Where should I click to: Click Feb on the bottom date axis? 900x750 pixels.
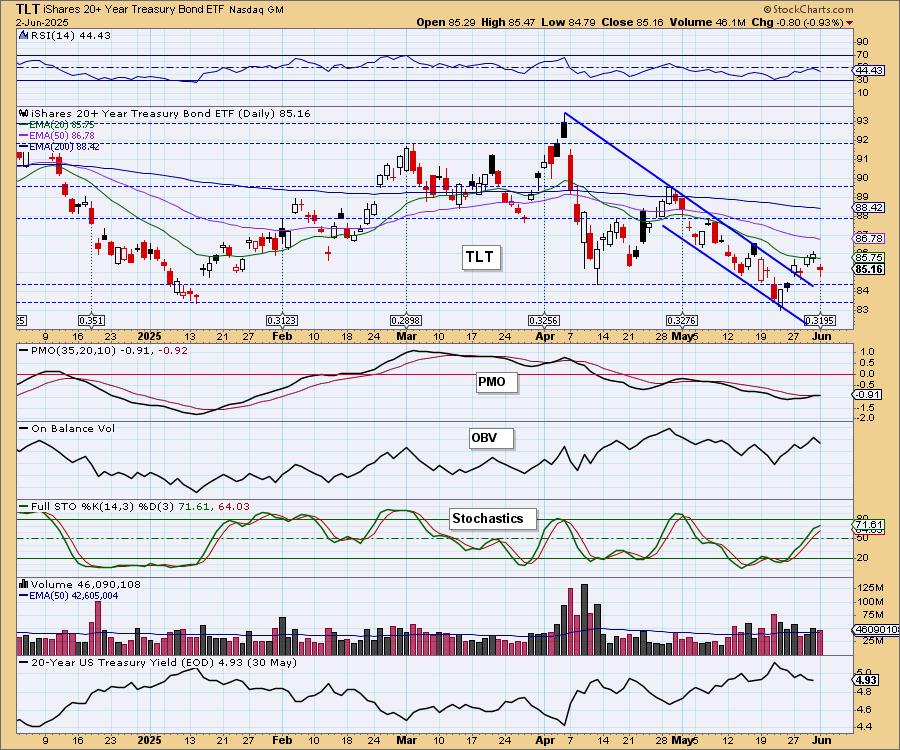[x=282, y=740]
